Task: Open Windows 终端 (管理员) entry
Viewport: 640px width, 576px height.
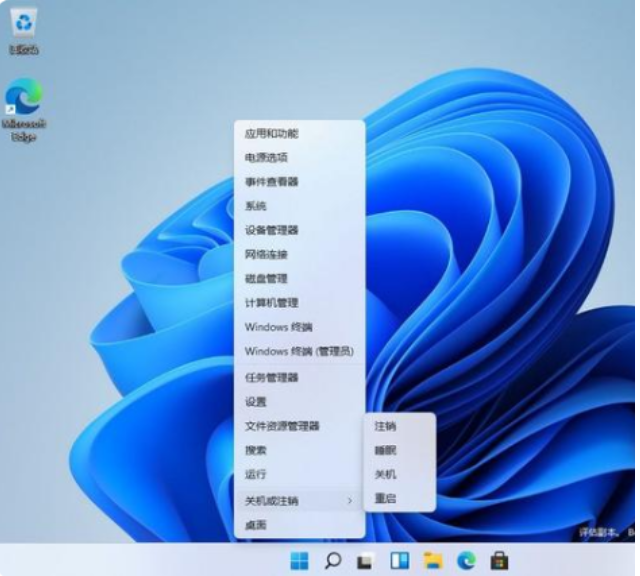Action: [x=299, y=352]
